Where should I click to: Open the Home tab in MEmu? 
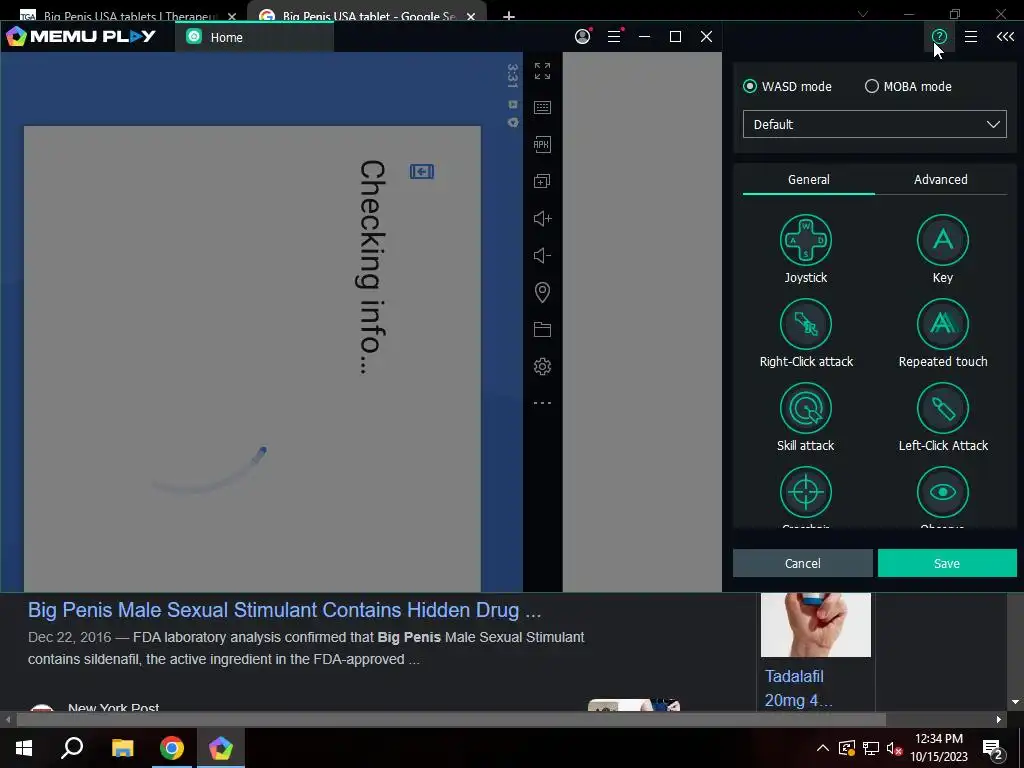pyautogui.click(x=254, y=37)
